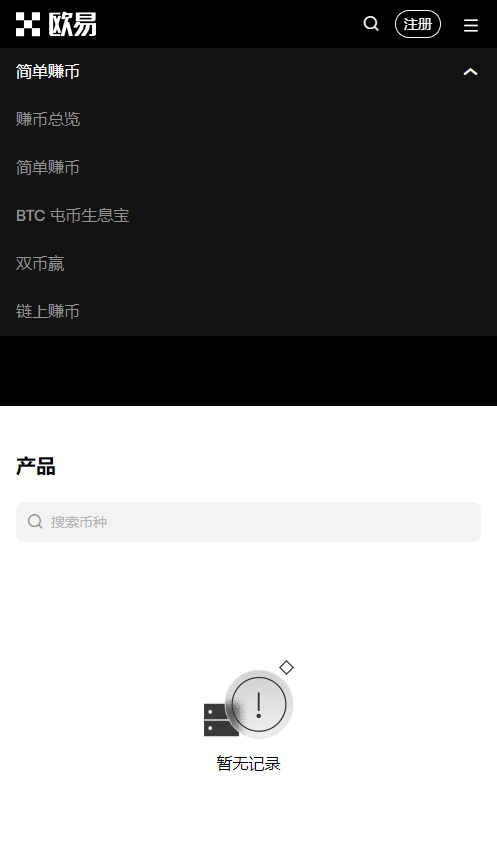Click the exclamation mark circle icon
The width and height of the screenshot is (497, 866).
pyautogui.click(x=258, y=704)
